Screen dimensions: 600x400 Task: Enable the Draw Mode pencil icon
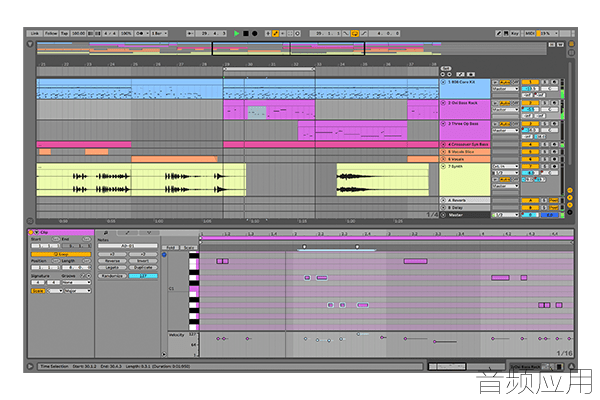point(498,34)
